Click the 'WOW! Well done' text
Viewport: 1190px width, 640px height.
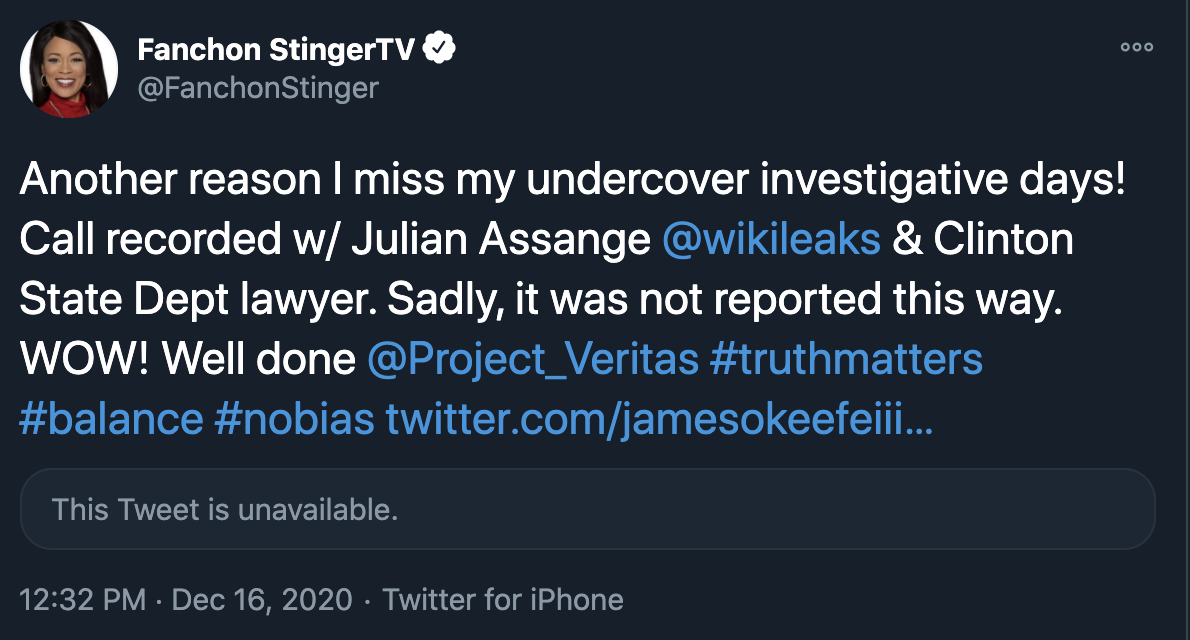coord(187,359)
